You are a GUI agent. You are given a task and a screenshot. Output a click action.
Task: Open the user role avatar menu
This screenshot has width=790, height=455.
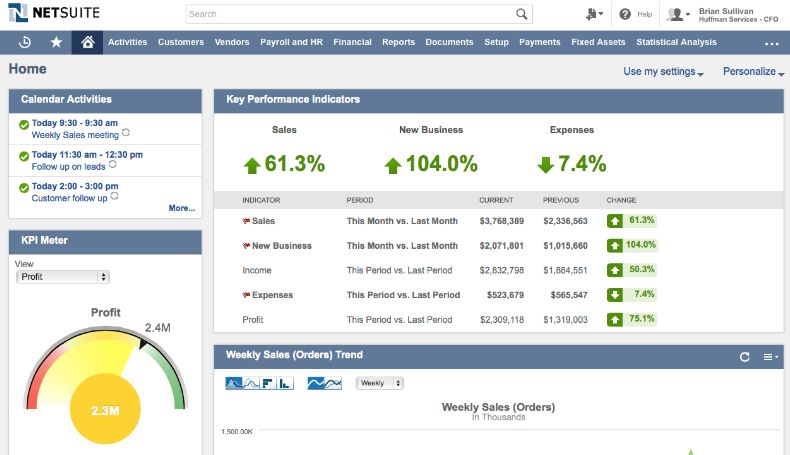tap(678, 14)
